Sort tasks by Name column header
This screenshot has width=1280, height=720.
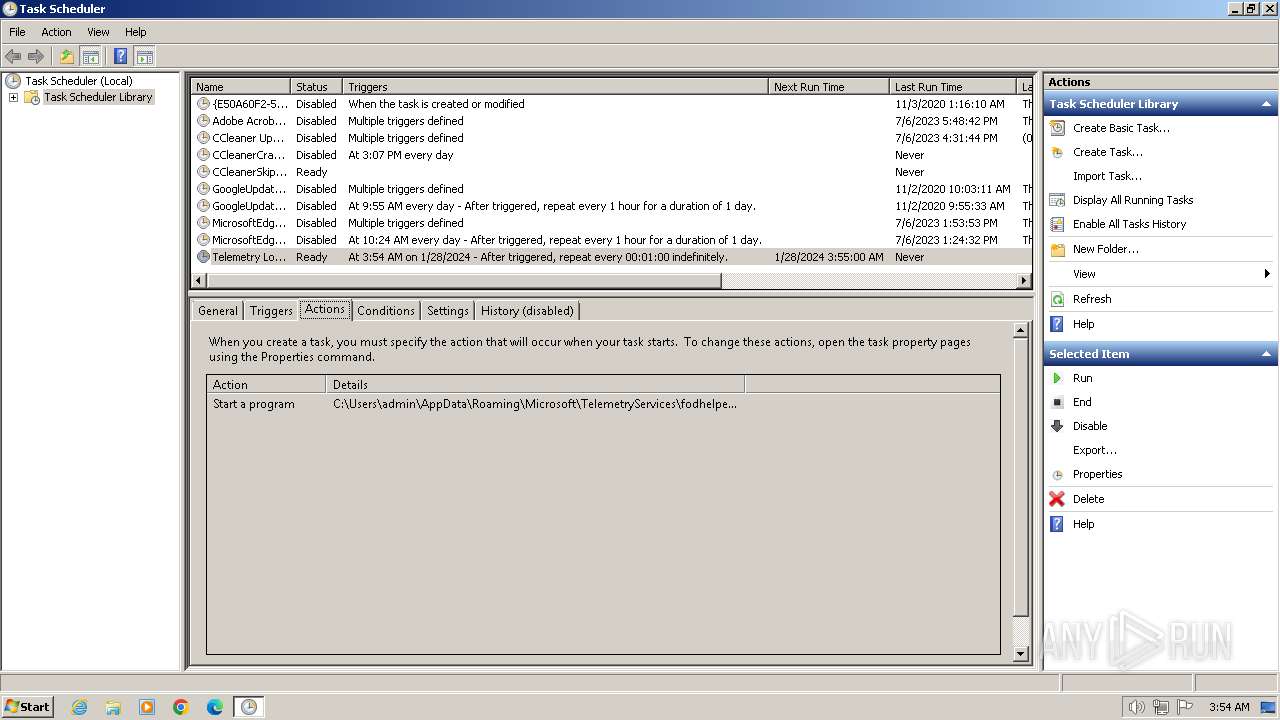coord(240,87)
